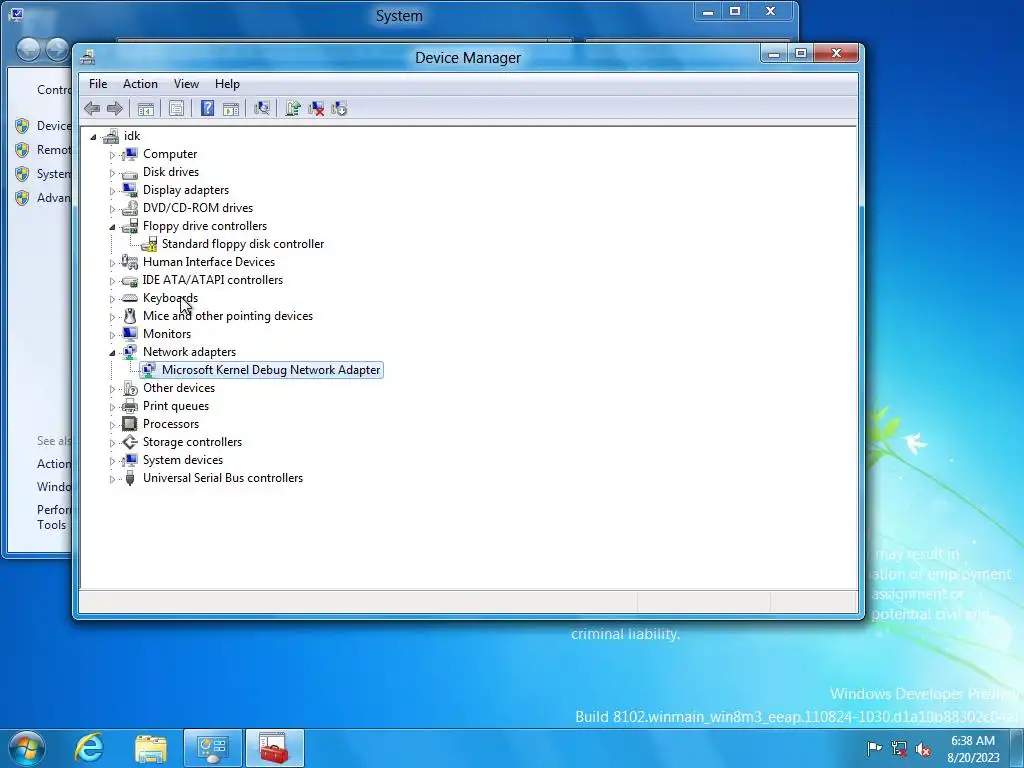
Task: Click the Mice and other pointing devices mouse icon
Action: [x=130, y=316]
